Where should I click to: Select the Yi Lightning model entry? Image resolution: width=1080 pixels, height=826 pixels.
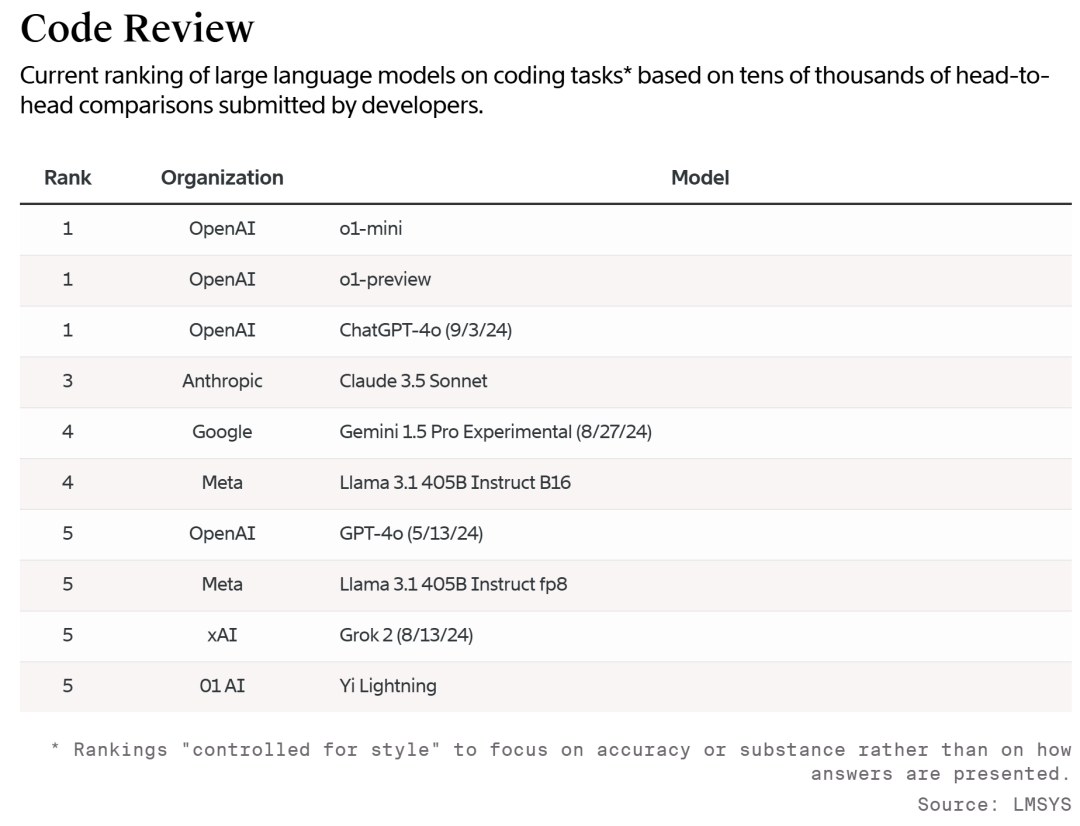(x=388, y=686)
